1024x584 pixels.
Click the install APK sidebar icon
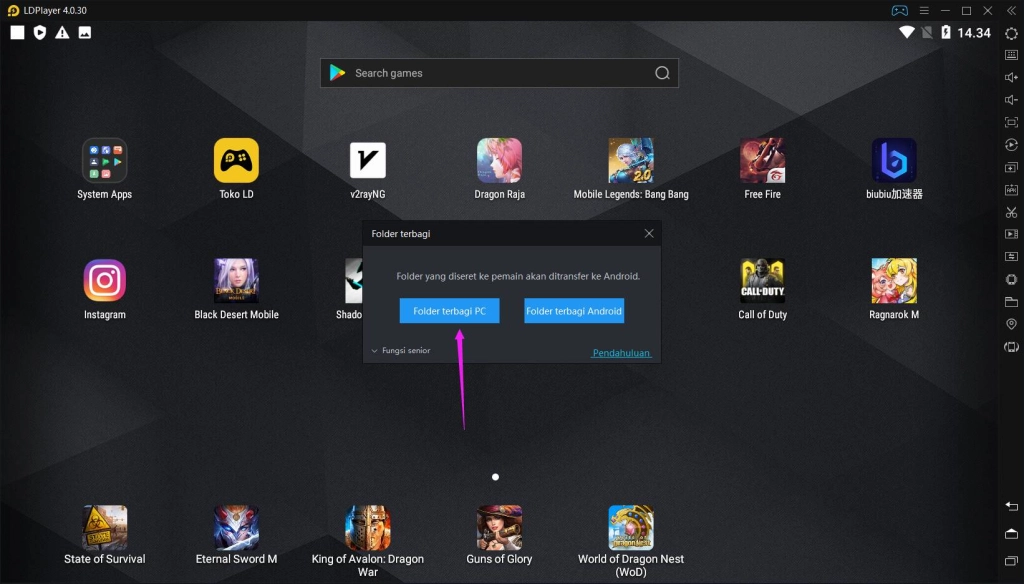pos(1011,189)
